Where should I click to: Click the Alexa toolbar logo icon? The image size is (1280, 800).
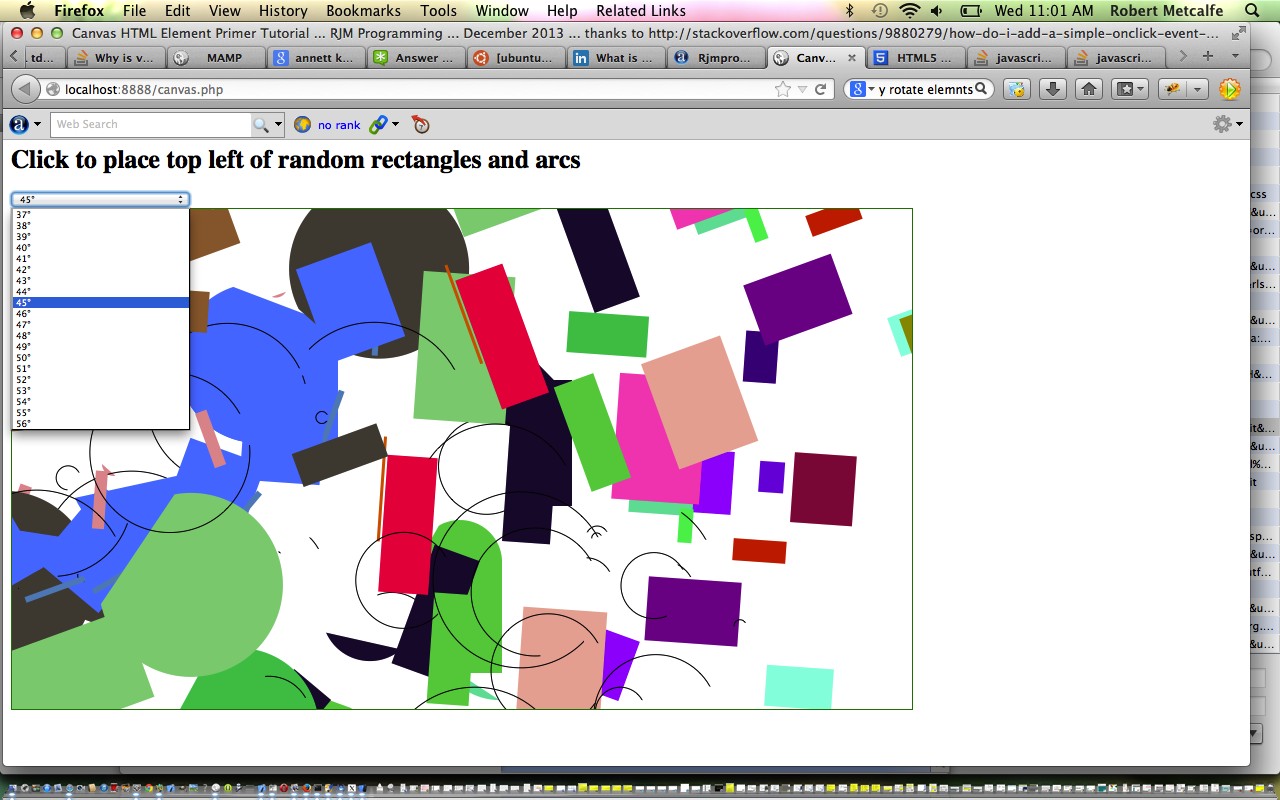(17, 124)
